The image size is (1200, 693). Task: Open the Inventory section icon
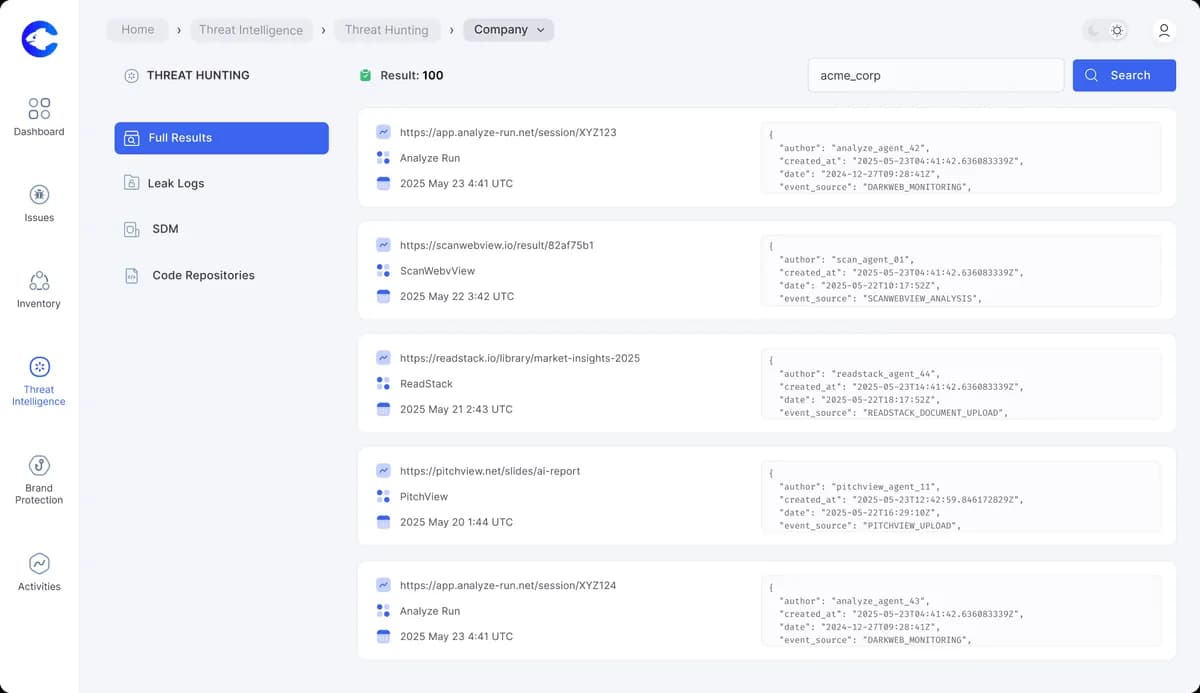(39, 280)
